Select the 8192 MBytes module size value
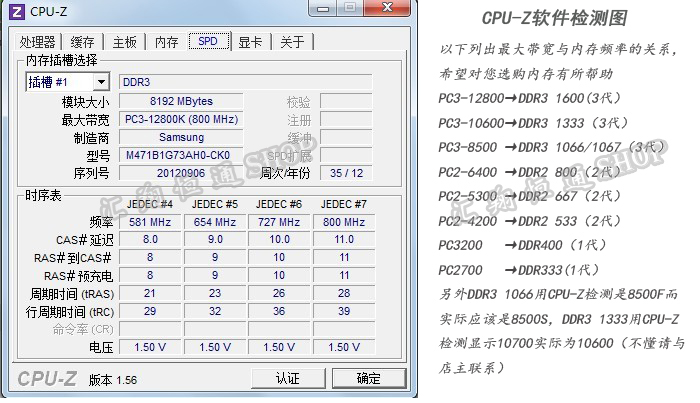 coord(181,101)
